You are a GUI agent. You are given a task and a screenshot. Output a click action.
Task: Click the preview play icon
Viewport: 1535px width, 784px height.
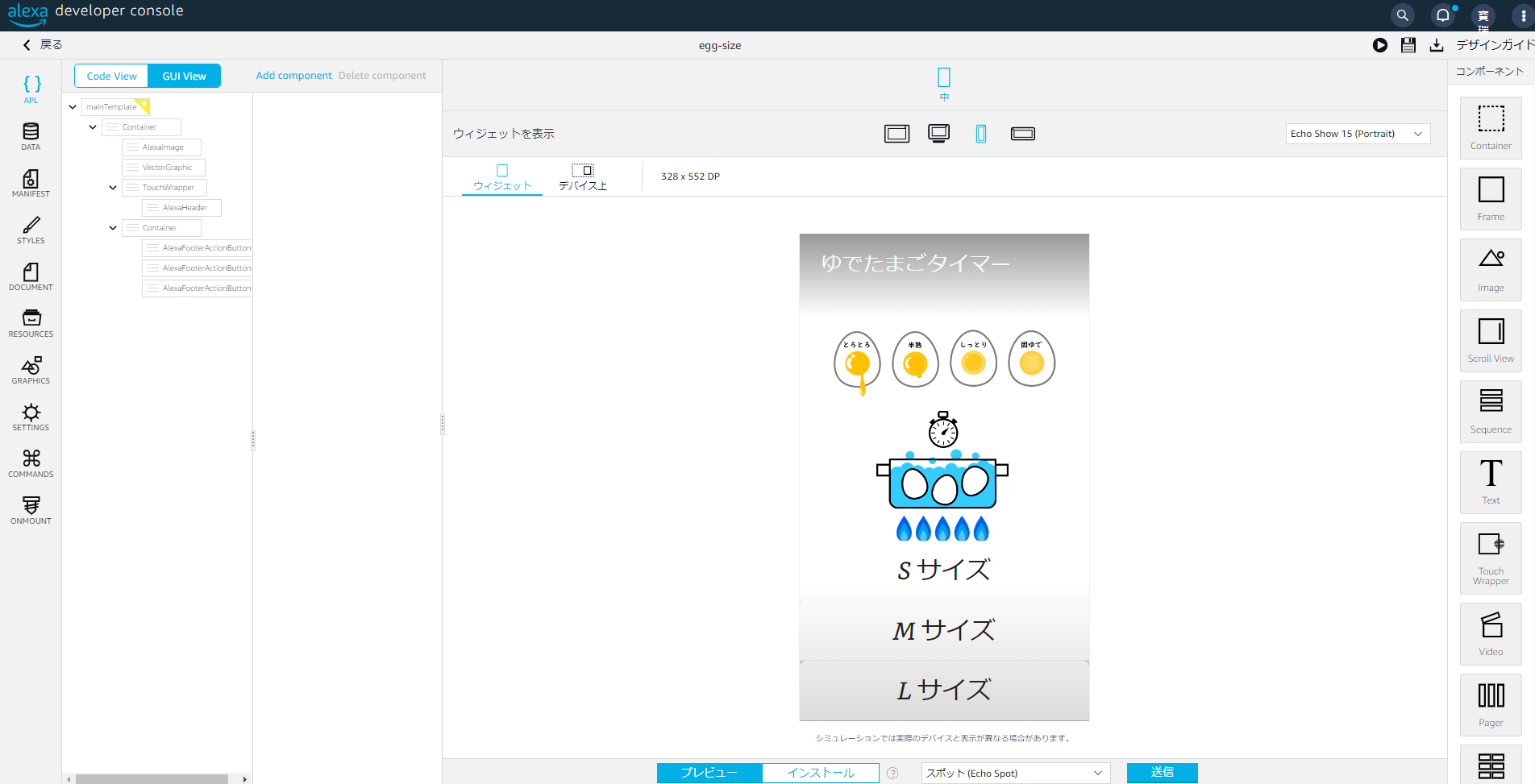point(1380,45)
